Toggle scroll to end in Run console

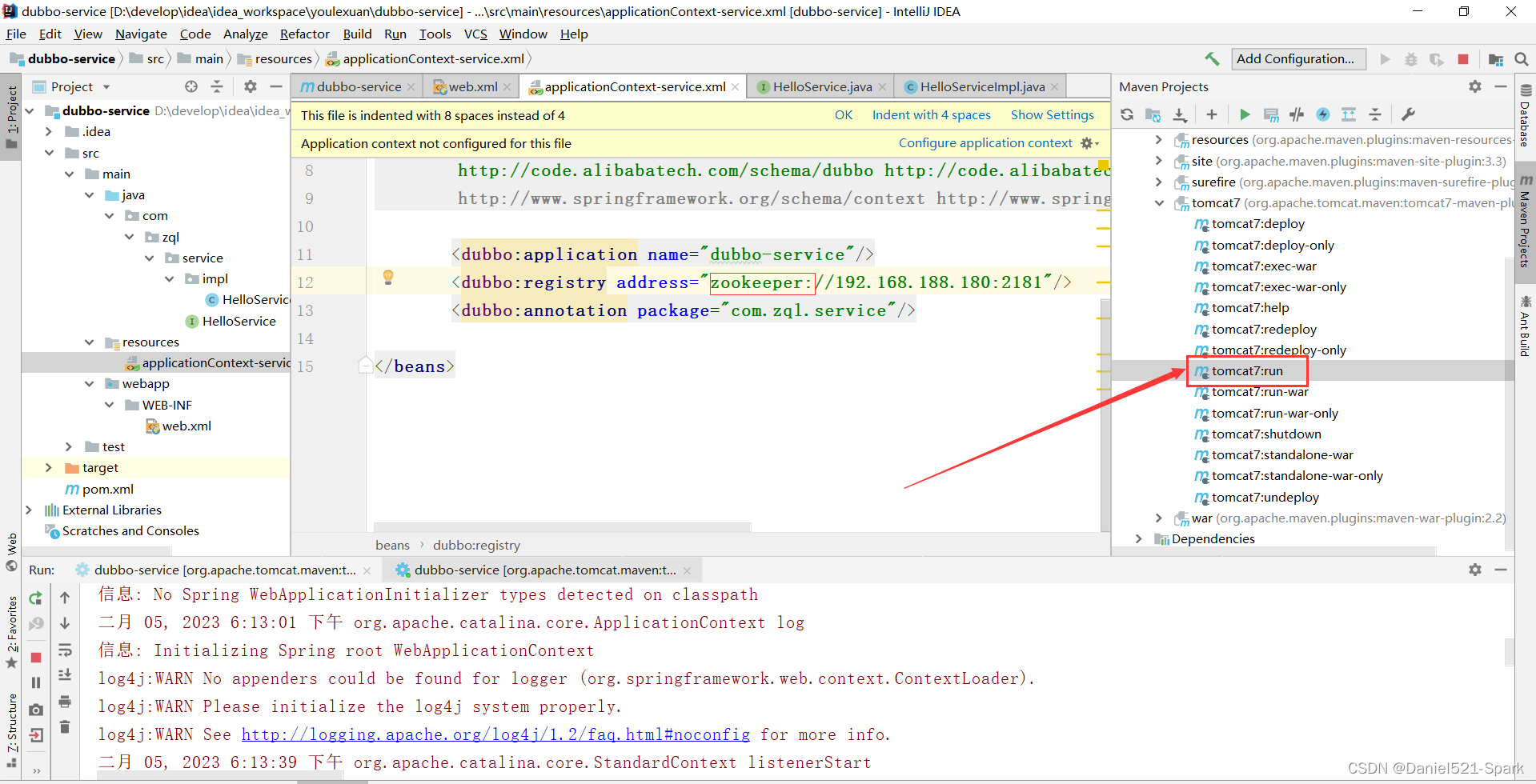tap(65, 675)
